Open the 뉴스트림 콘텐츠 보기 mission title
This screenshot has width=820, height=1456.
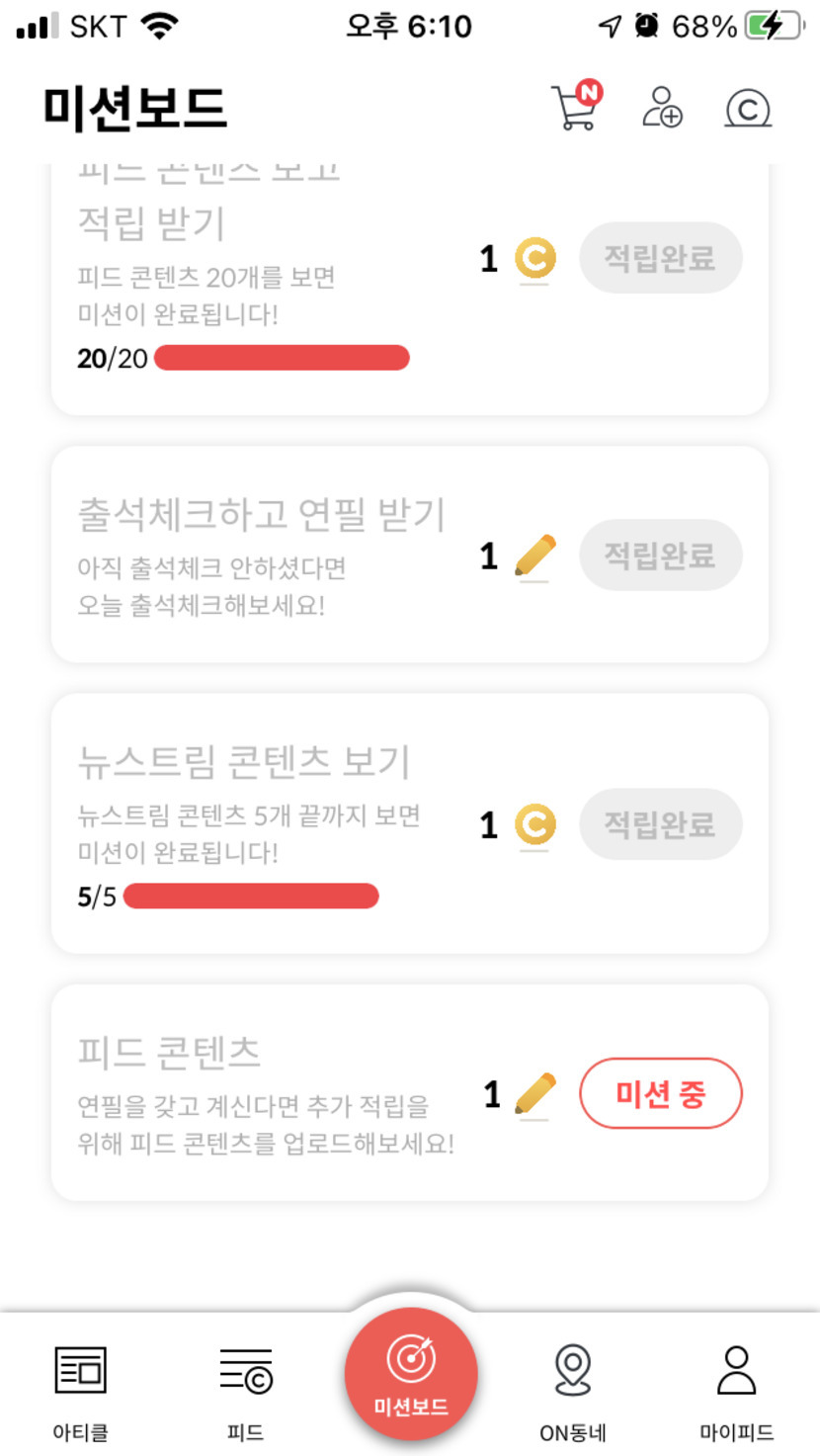pos(243,762)
